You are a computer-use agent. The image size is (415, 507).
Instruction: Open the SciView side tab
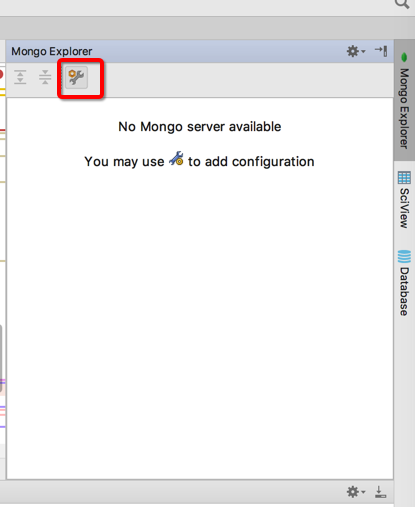click(x=404, y=200)
